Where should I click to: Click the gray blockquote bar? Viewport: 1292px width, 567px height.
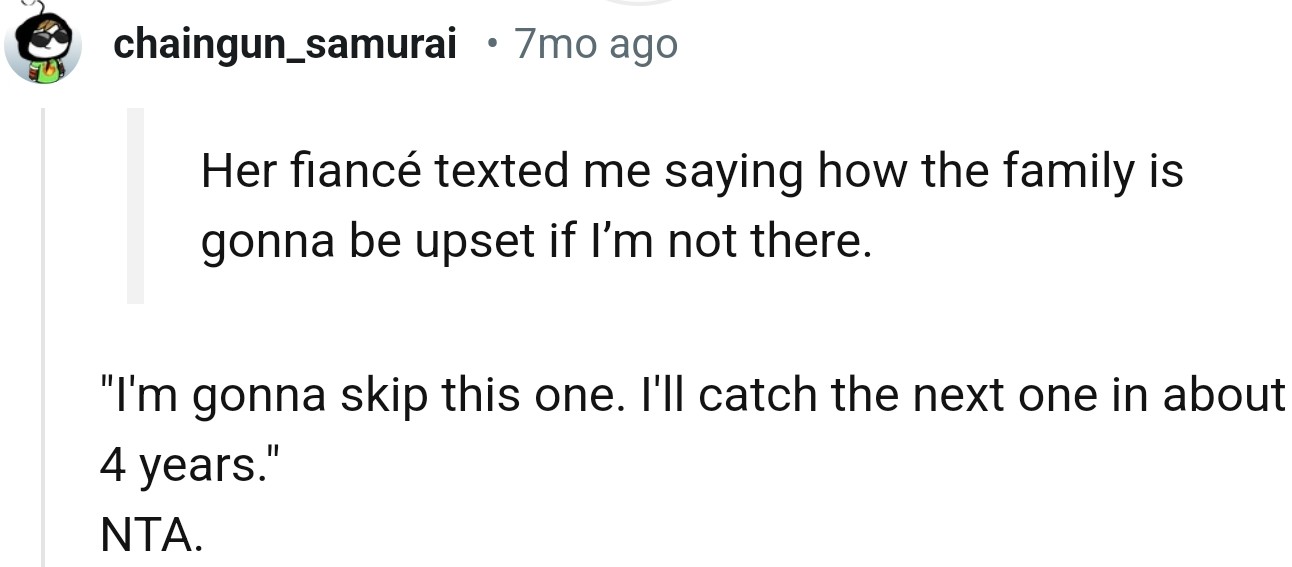tap(135, 205)
